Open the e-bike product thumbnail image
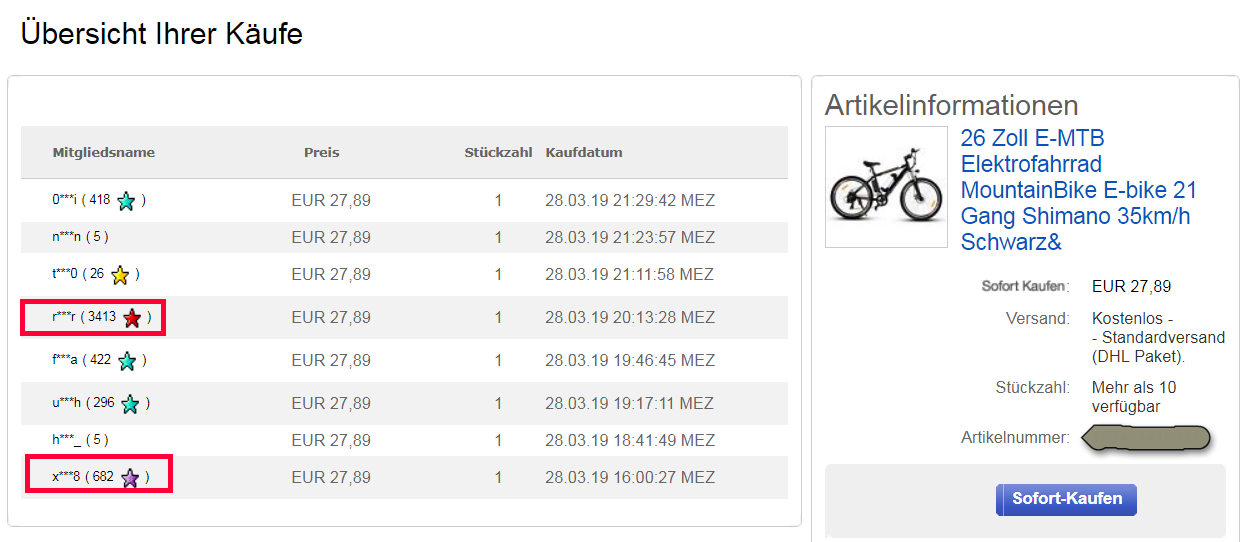 (886, 187)
